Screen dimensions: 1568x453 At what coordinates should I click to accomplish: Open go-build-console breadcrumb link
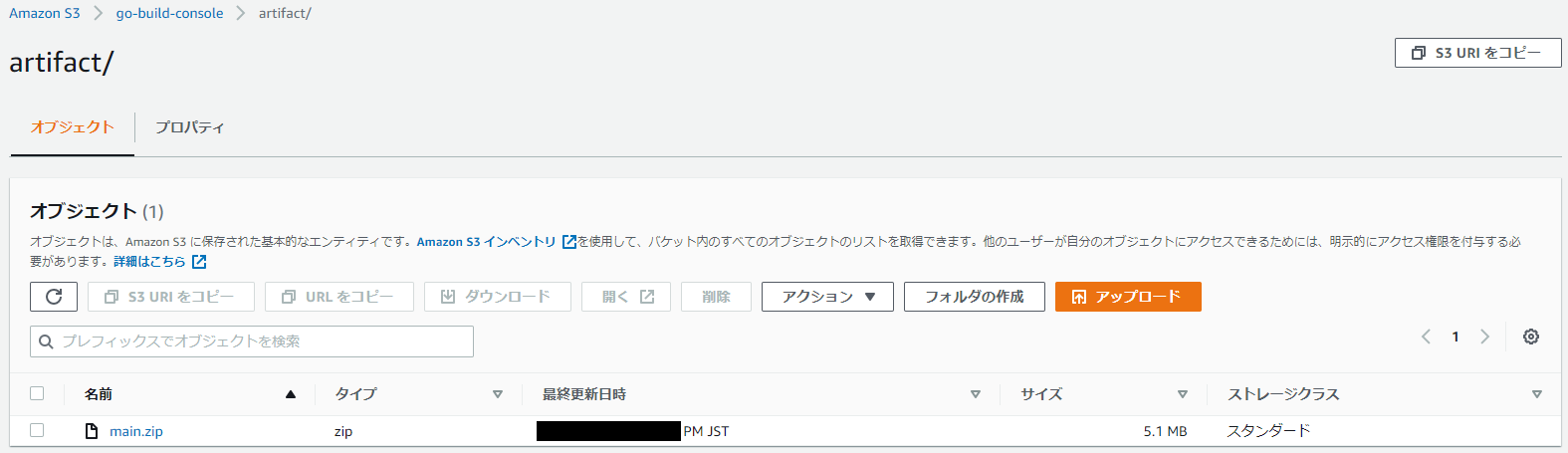[x=169, y=13]
